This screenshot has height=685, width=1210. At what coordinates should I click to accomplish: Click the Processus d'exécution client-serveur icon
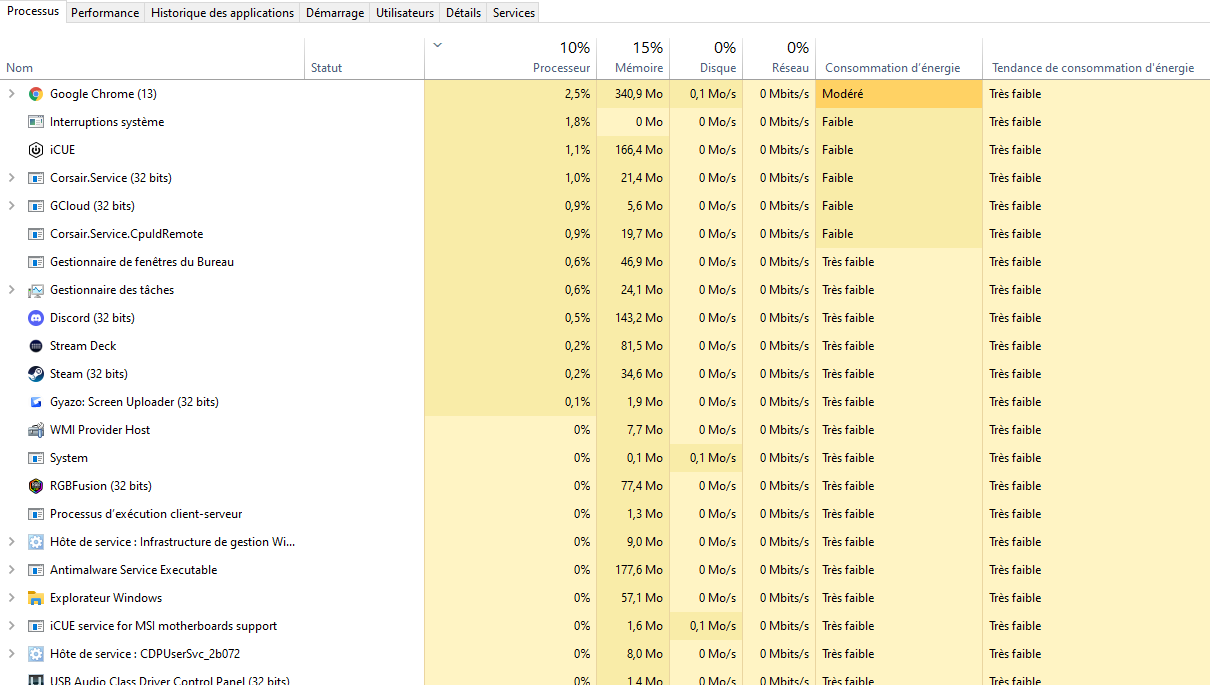[36, 514]
